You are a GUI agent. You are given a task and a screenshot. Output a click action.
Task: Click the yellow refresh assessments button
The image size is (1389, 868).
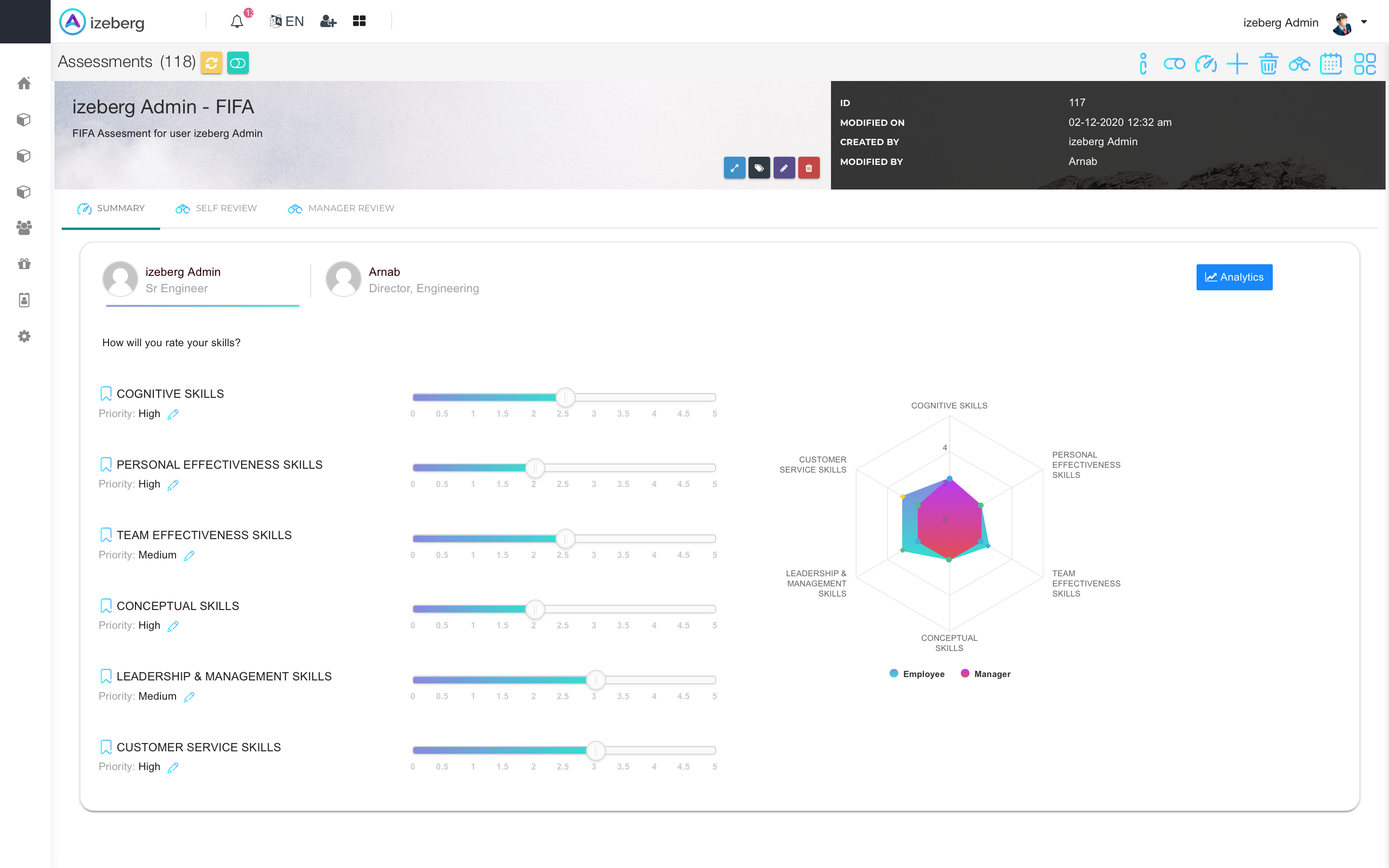click(x=211, y=63)
